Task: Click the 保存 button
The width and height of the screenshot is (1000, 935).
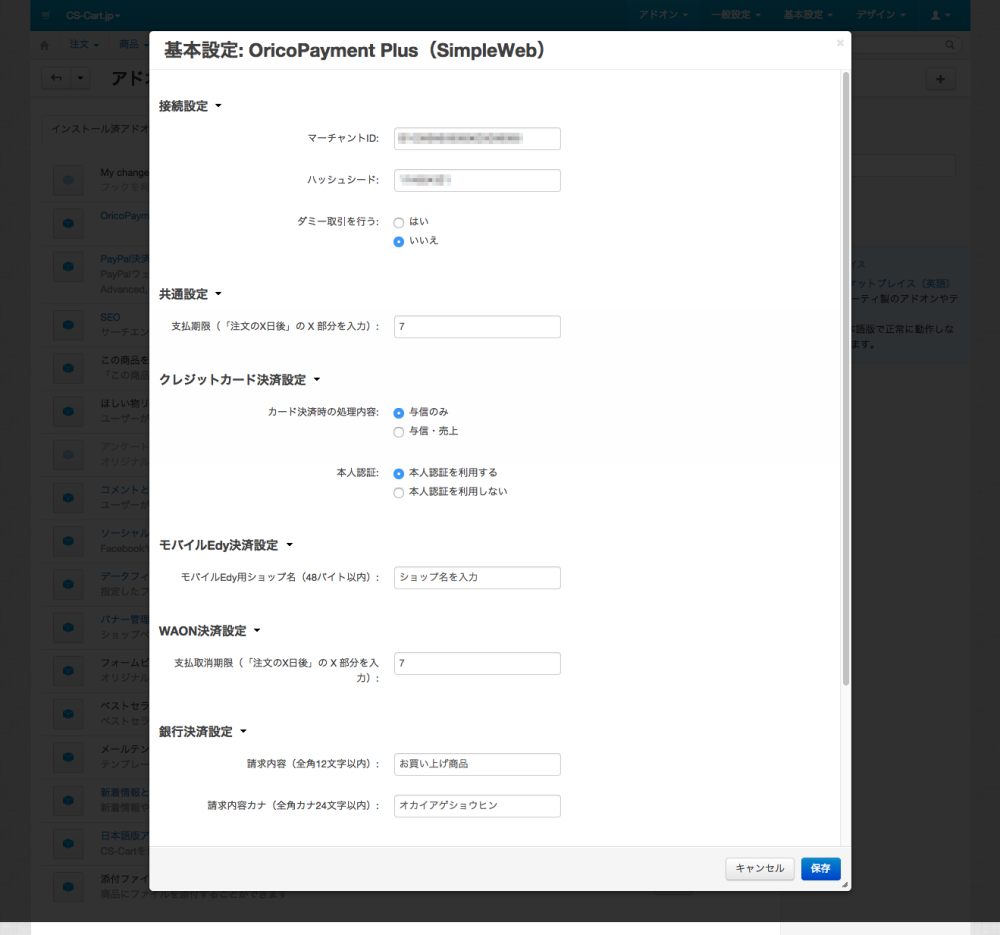Action: tap(820, 869)
